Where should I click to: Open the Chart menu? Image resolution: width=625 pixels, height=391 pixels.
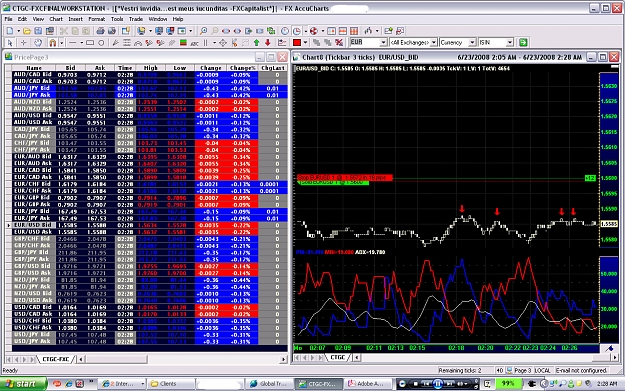click(56, 19)
